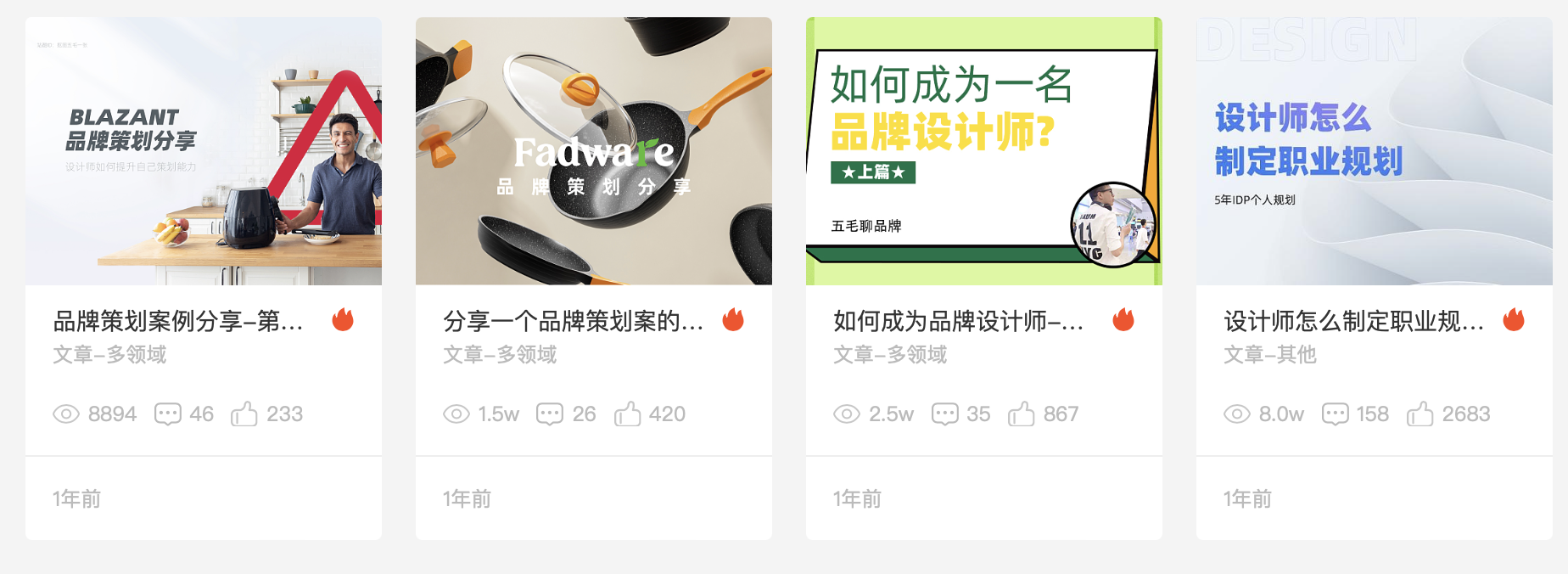
Task: Click the flame icon next to 设计师怎么制定职业规
Action: 1514,320
